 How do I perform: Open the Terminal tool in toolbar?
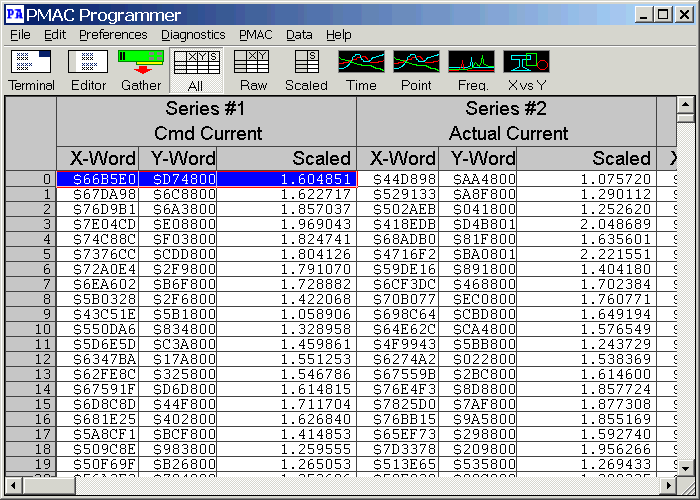point(31,69)
